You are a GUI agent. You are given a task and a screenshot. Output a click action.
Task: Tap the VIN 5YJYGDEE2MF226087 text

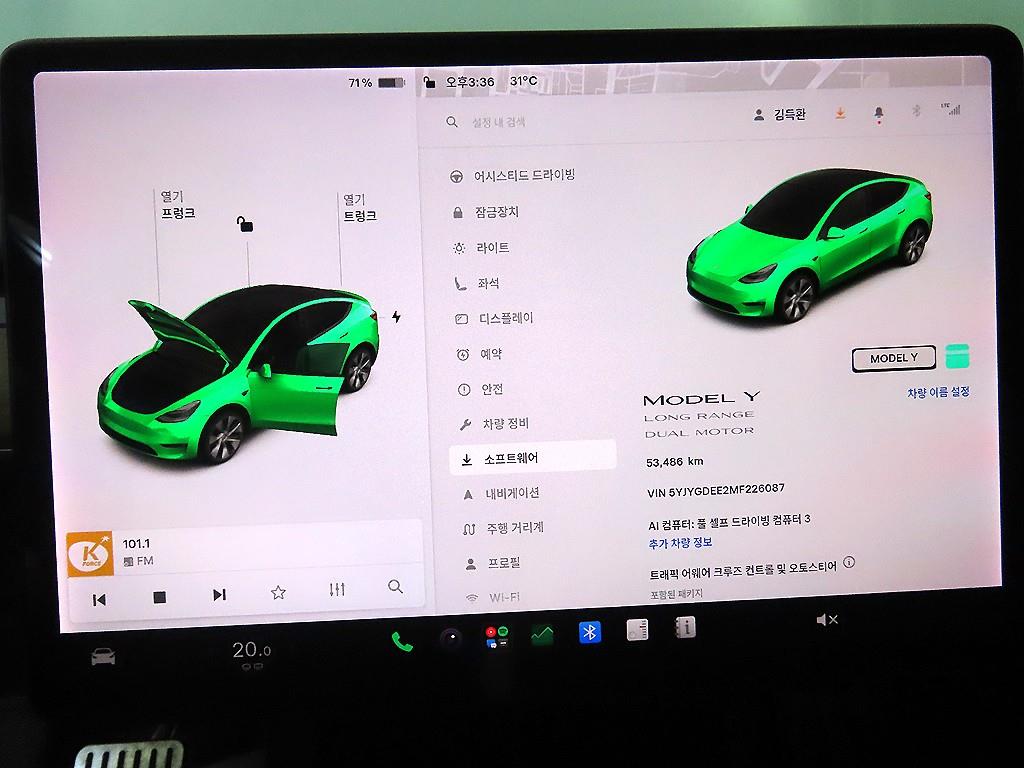716,490
